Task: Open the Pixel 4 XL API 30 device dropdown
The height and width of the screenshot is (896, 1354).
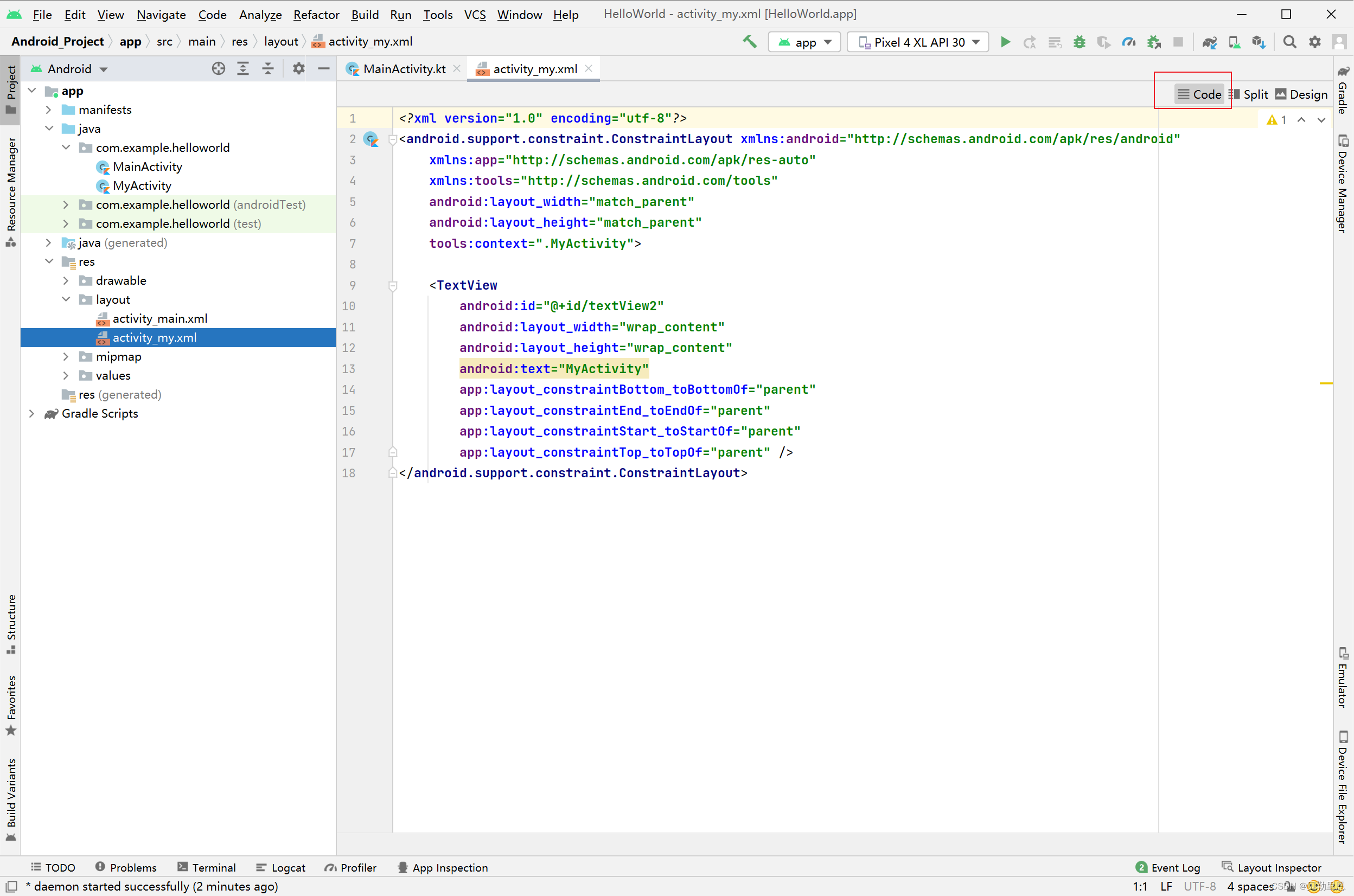Action: pyautogui.click(x=918, y=42)
